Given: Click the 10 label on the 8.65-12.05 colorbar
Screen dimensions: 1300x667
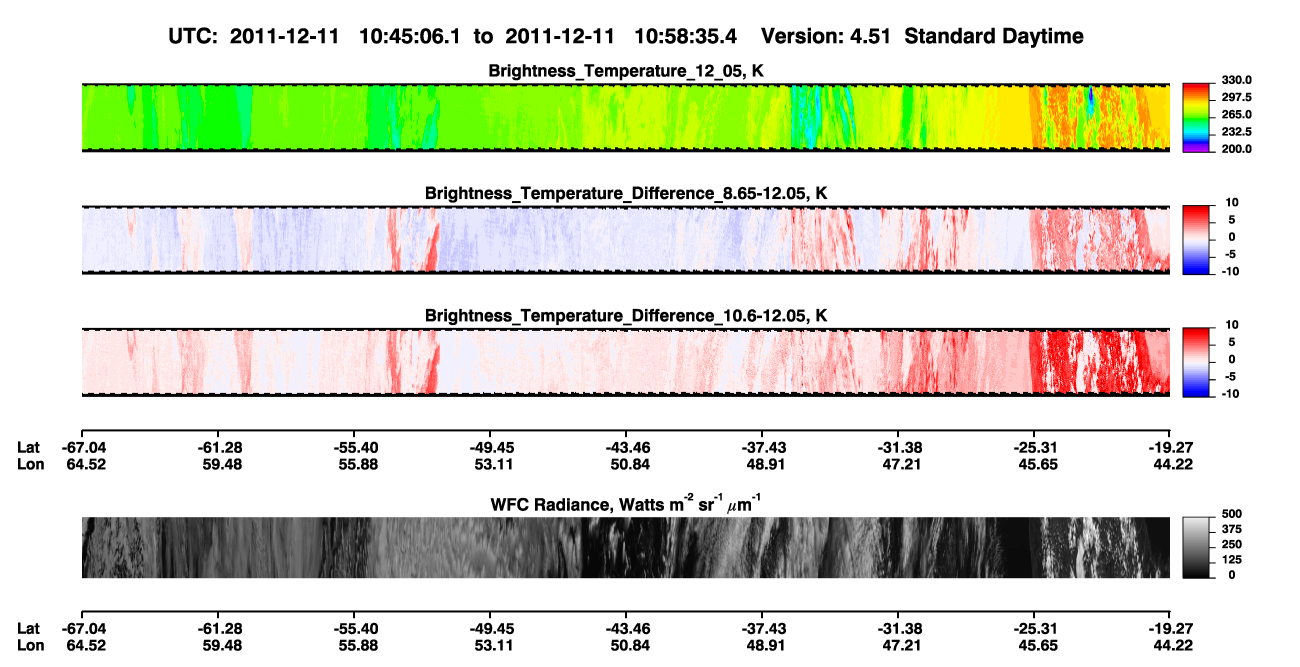Looking at the screenshot, I should click(x=1234, y=203).
